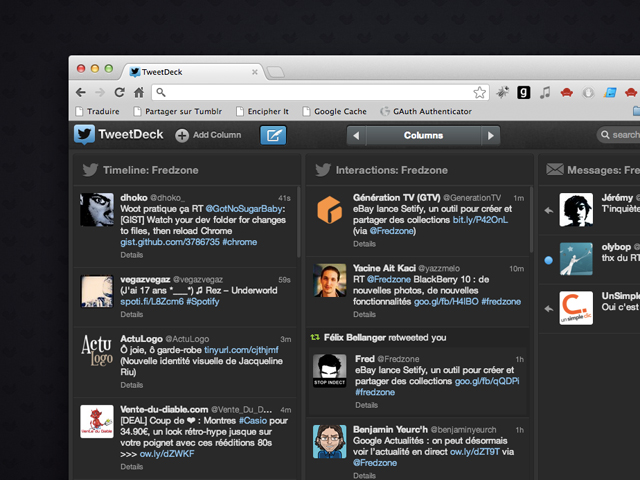
Task: Click the Vente-du-diable.com avatar
Action: [x=97, y=422]
